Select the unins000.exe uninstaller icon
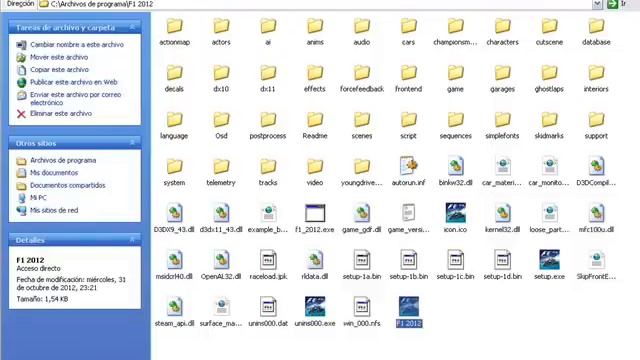This screenshot has height=360, width=640. click(x=315, y=307)
